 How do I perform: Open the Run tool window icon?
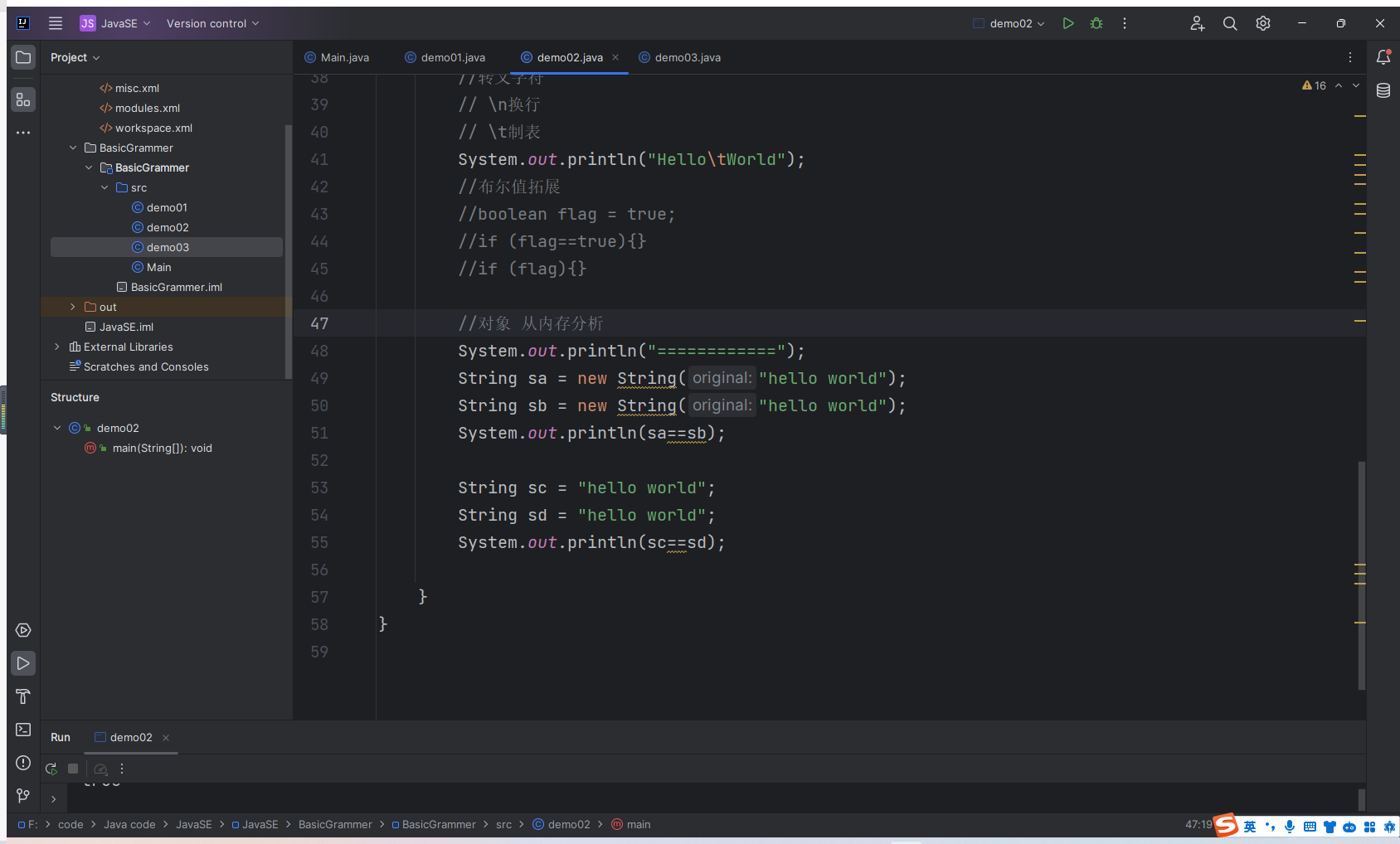point(23,663)
